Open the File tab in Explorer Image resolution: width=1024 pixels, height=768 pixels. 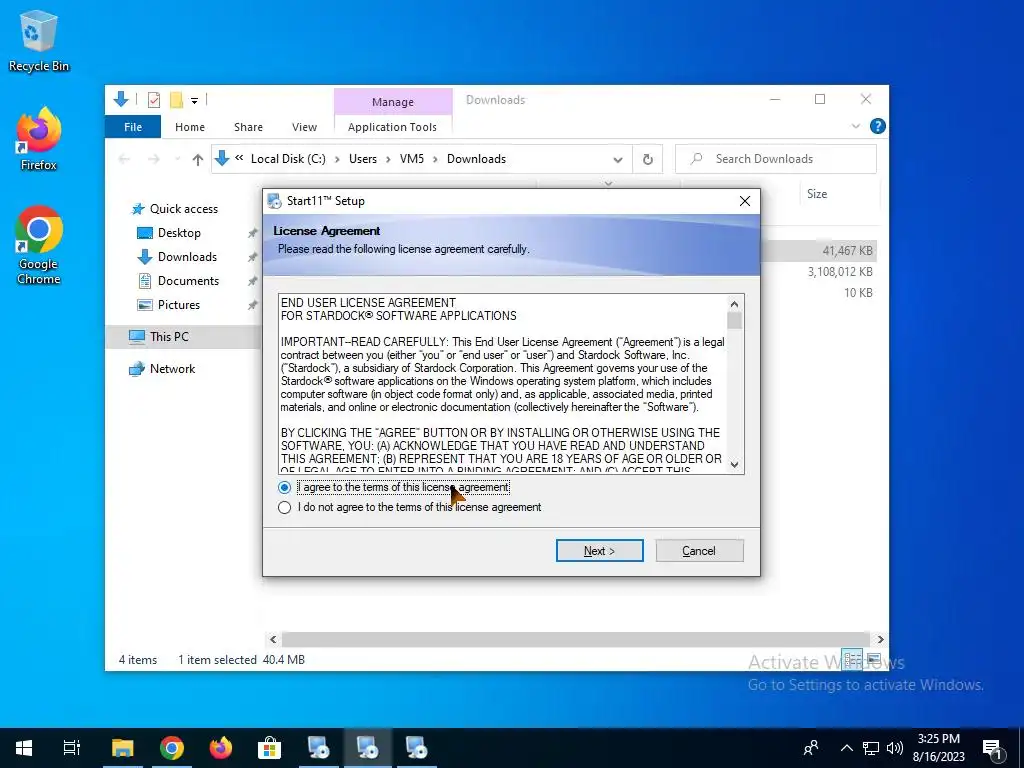133,127
